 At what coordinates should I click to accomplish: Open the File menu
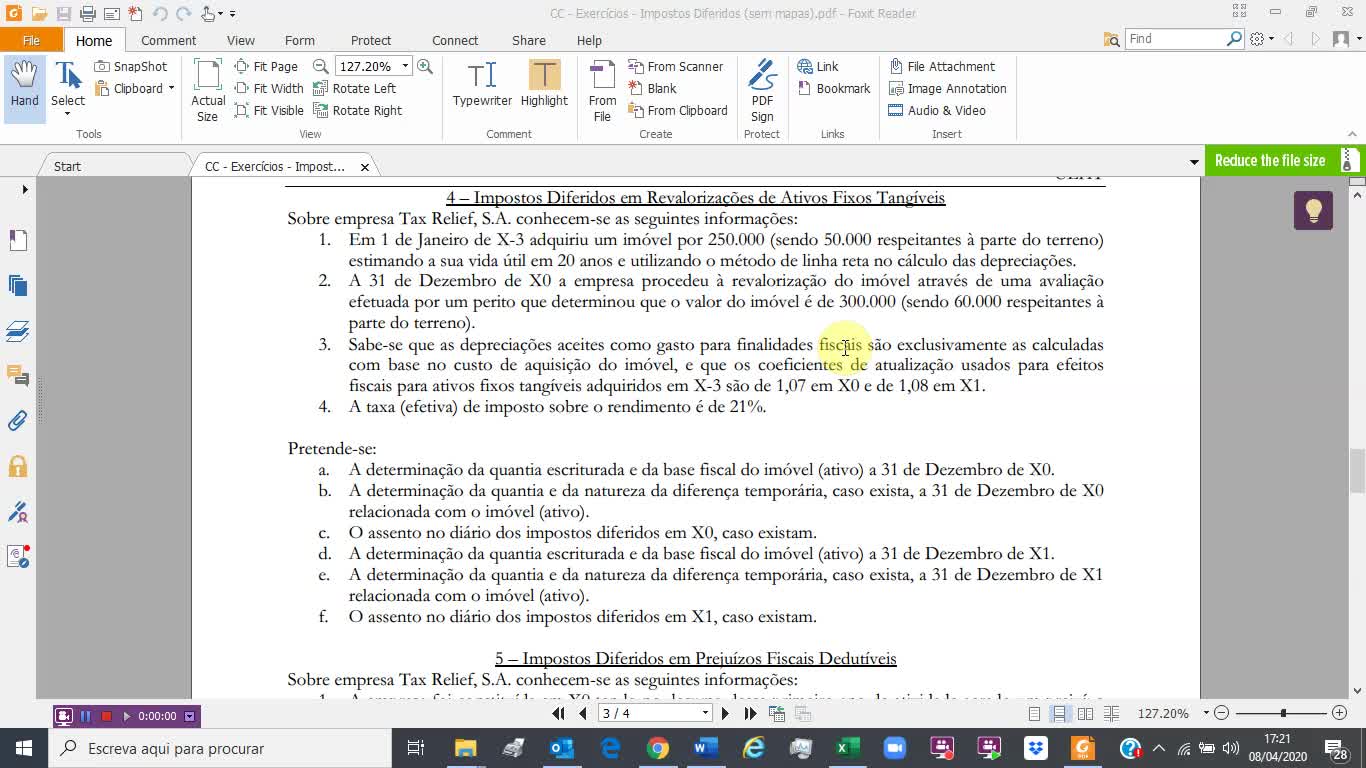pos(32,40)
